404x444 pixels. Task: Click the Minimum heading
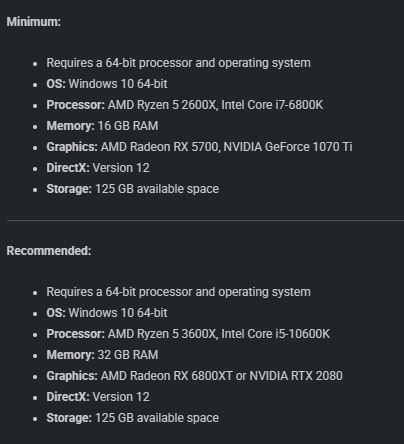point(34,22)
